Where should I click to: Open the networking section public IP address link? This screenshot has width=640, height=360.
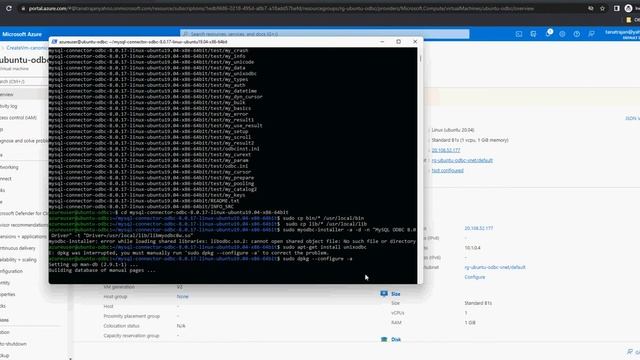pyautogui.click(x=478, y=228)
